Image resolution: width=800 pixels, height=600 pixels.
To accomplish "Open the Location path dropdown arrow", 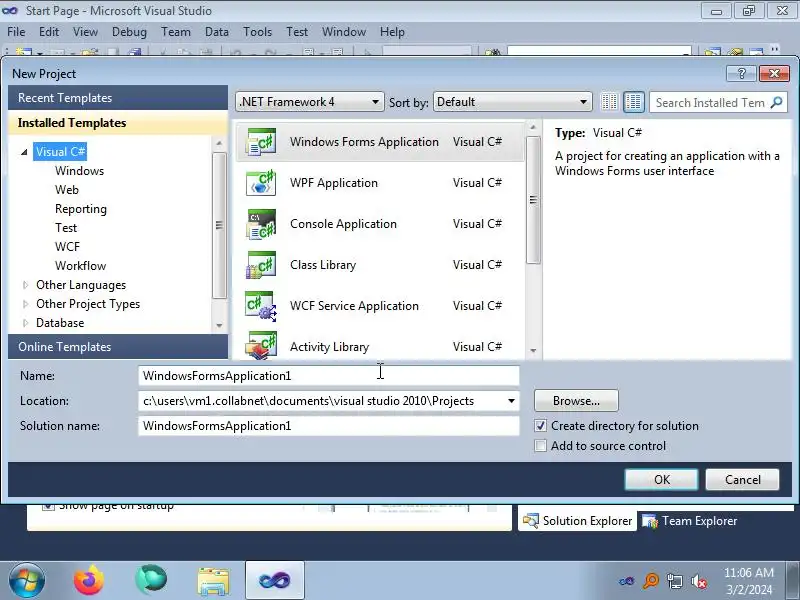I will pos(511,401).
